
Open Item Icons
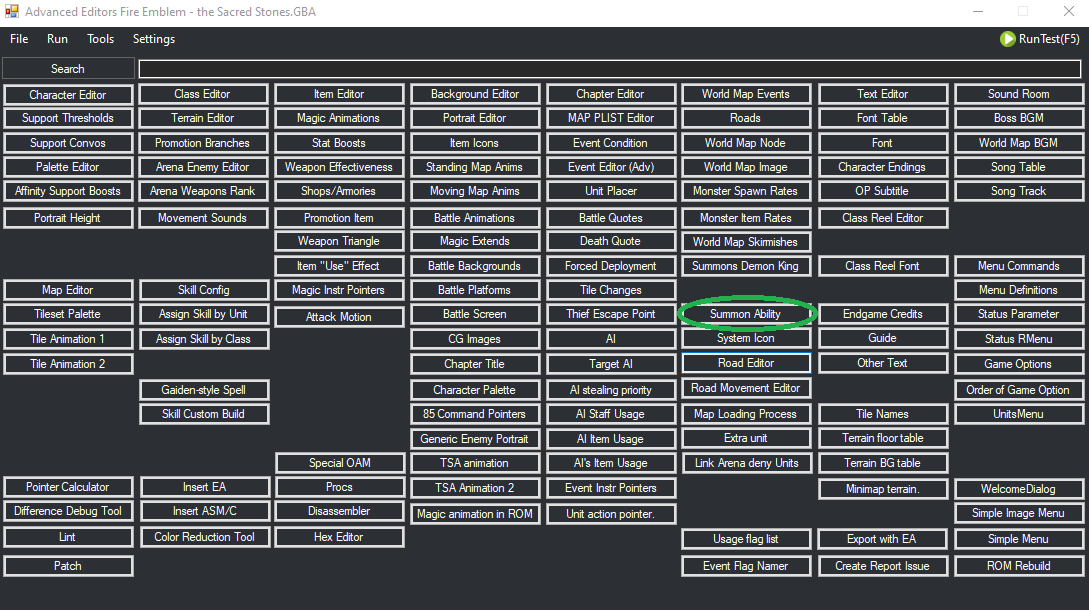tap(474, 143)
